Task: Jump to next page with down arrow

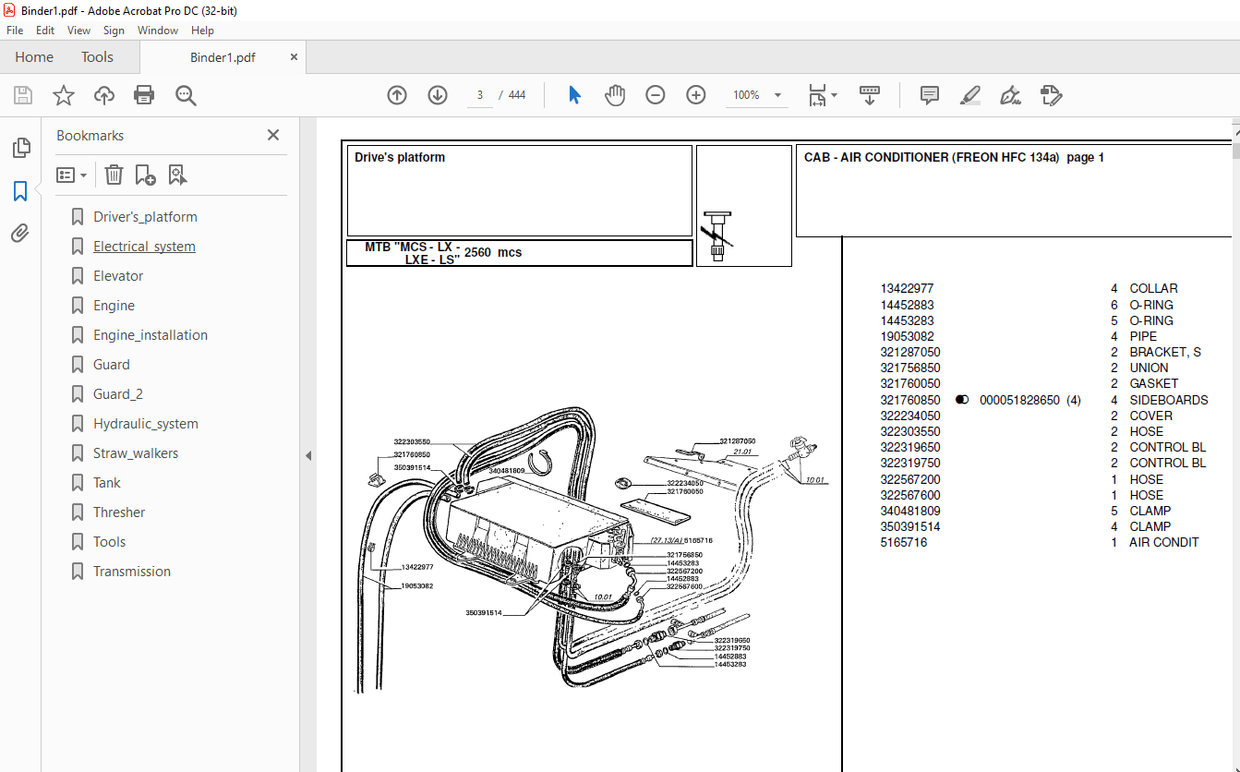Action: 437,95
